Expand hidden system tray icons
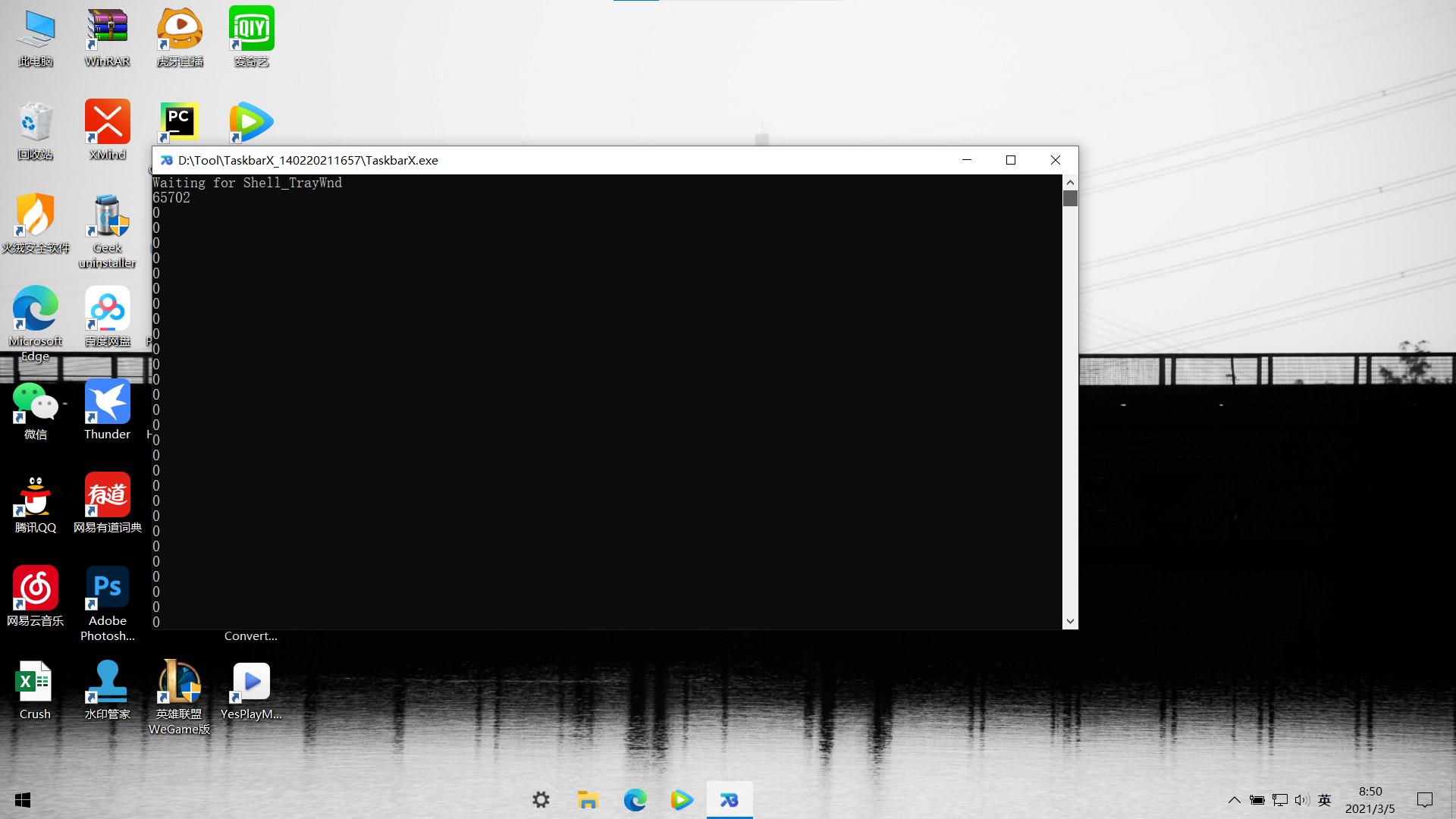The image size is (1456, 819). [x=1234, y=799]
